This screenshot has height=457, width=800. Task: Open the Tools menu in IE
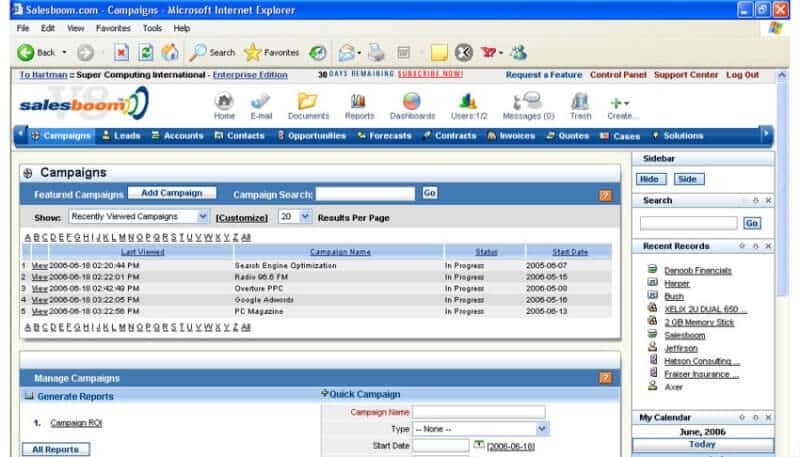click(x=152, y=28)
